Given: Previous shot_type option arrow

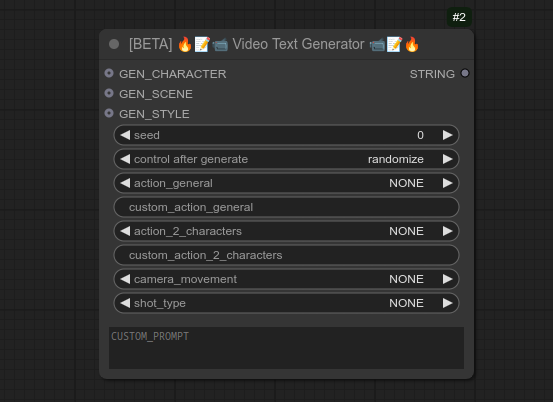Looking at the screenshot, I should 125,303.
